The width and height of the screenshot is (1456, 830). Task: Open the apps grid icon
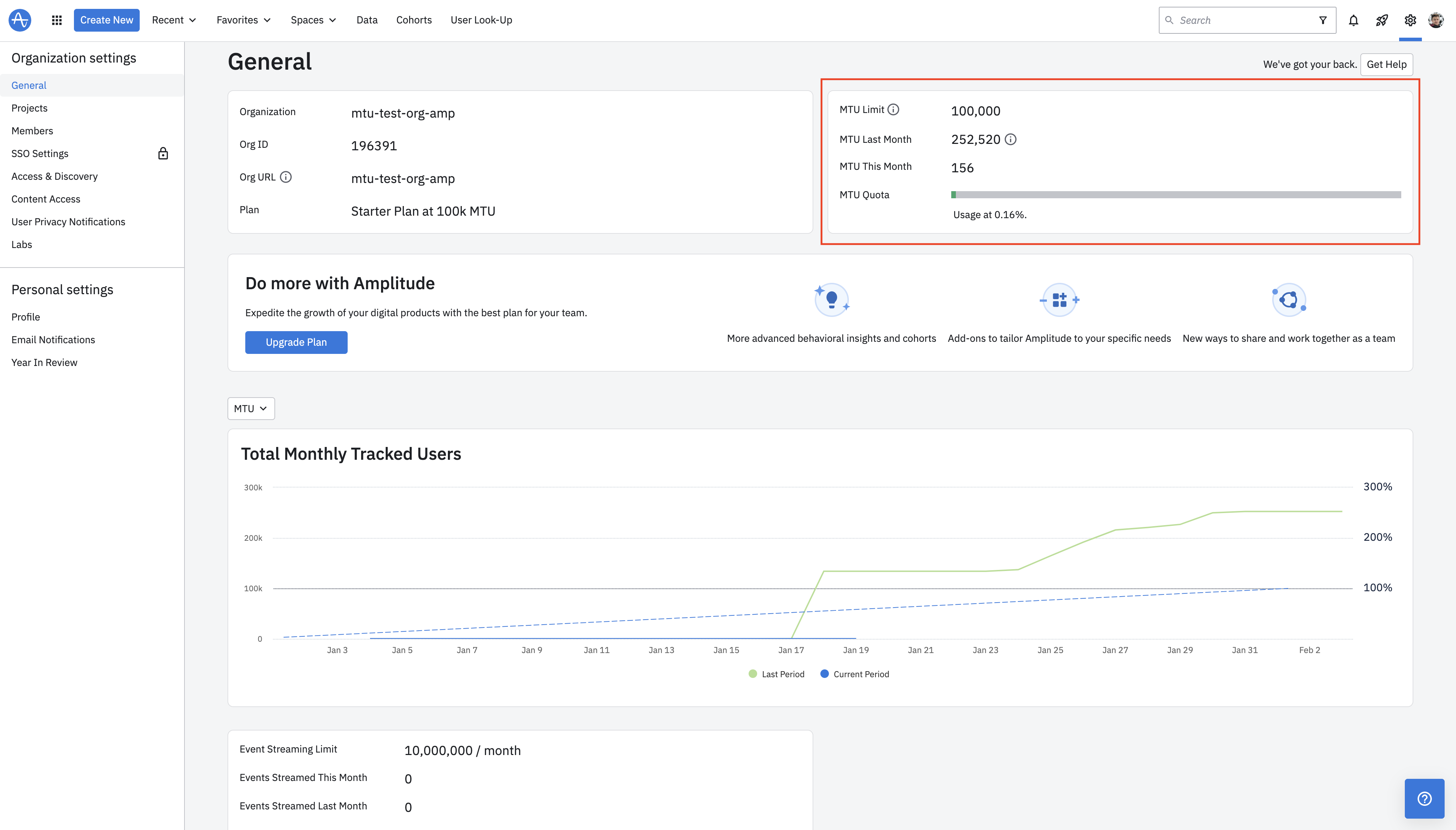[57, 20]
